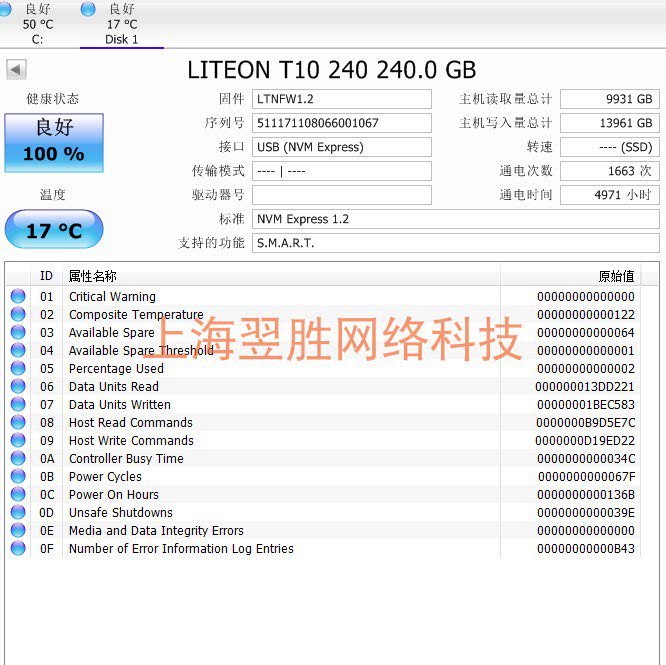The image size is (666, 665).
Task: Click status orb for Data Units Read row
Action: pos(18,386)
